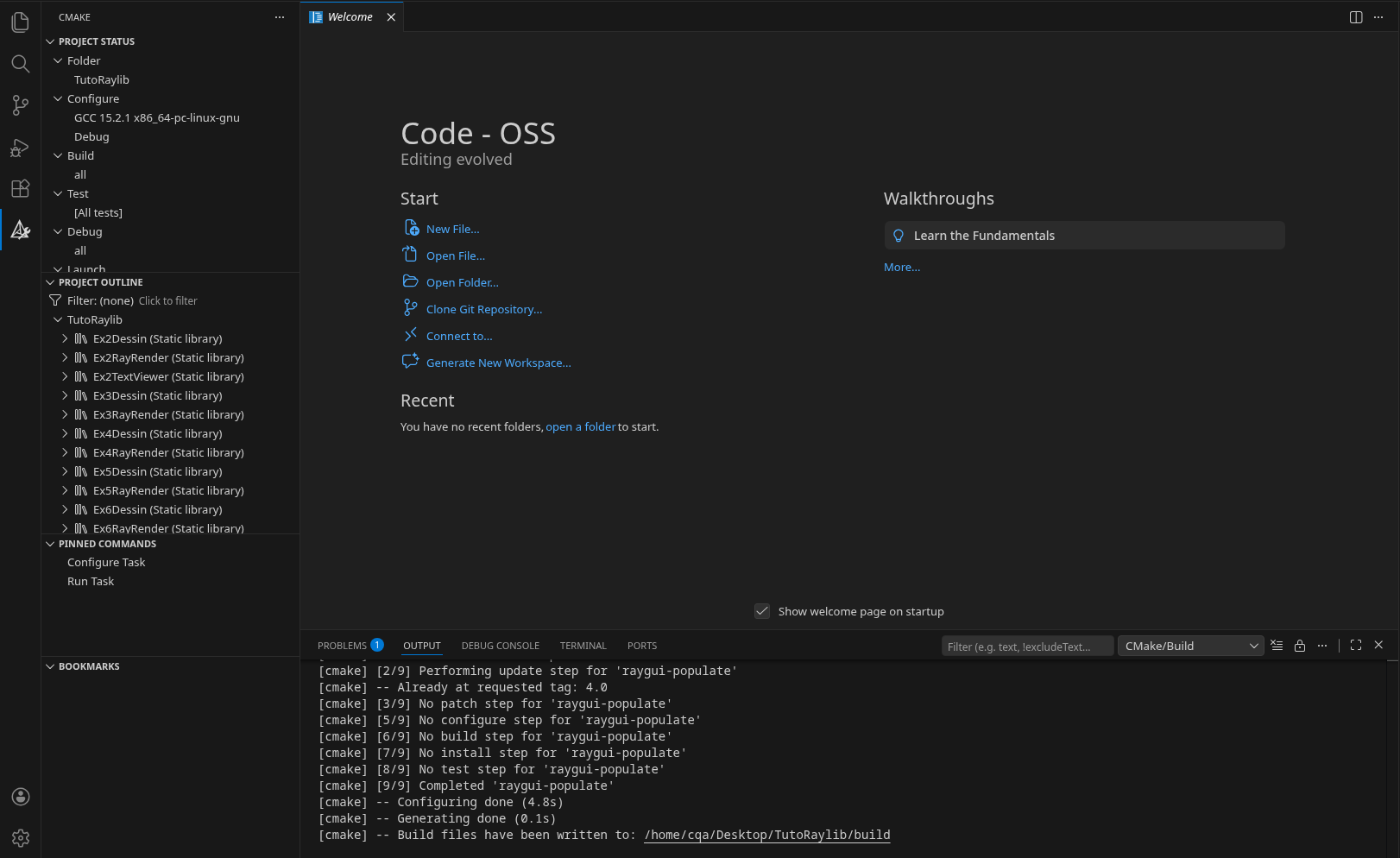Image resolution: width=1400 pixels, height=858 pixels.
Task: Select the CMake Tools activity bar icon
Action: click(21, 230)
